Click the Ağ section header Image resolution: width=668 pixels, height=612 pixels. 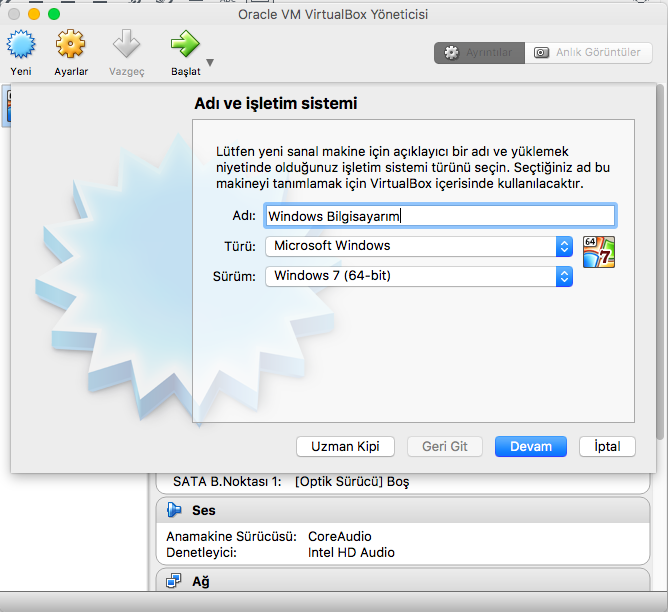(x=403, y=580)
